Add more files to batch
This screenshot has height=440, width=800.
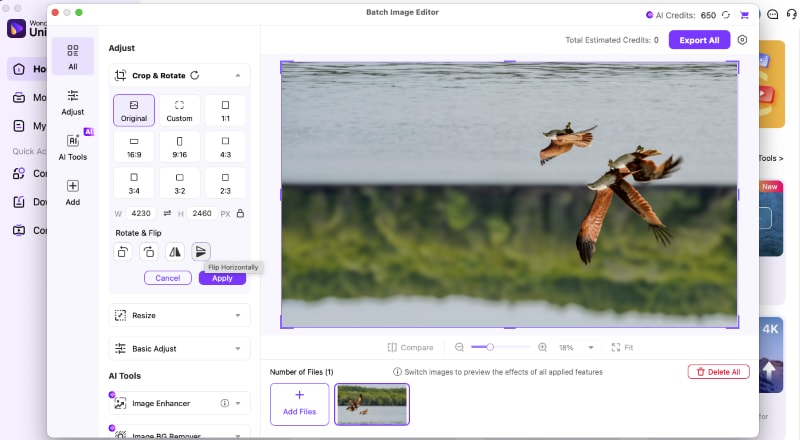click(x=299, y=404)
